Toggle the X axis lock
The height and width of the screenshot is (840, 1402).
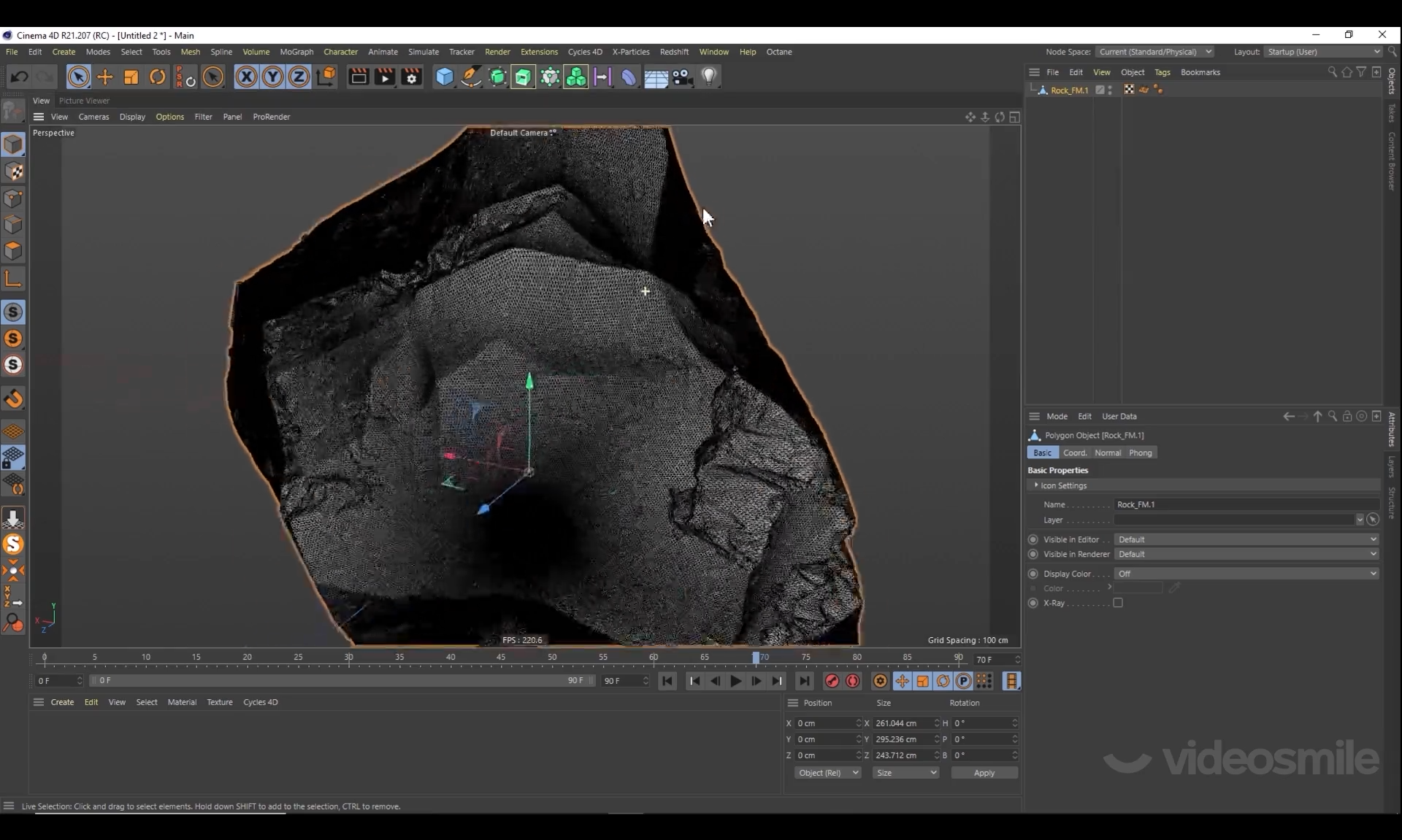coord(246,77)
